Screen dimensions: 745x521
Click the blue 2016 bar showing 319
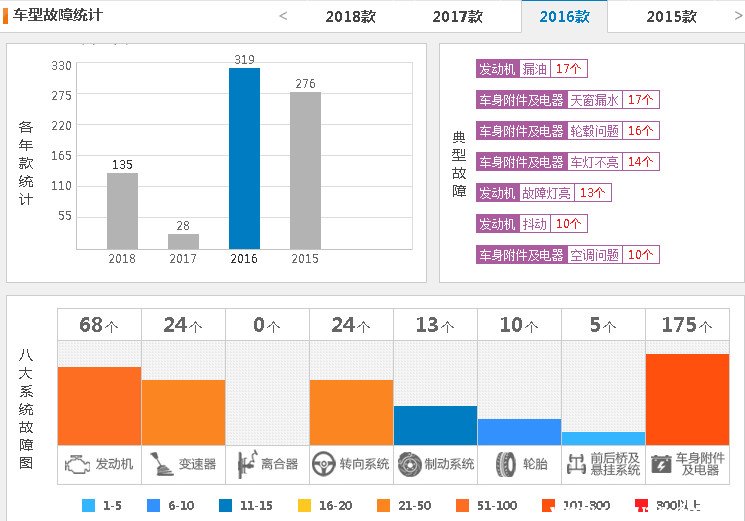pos(244,158)
